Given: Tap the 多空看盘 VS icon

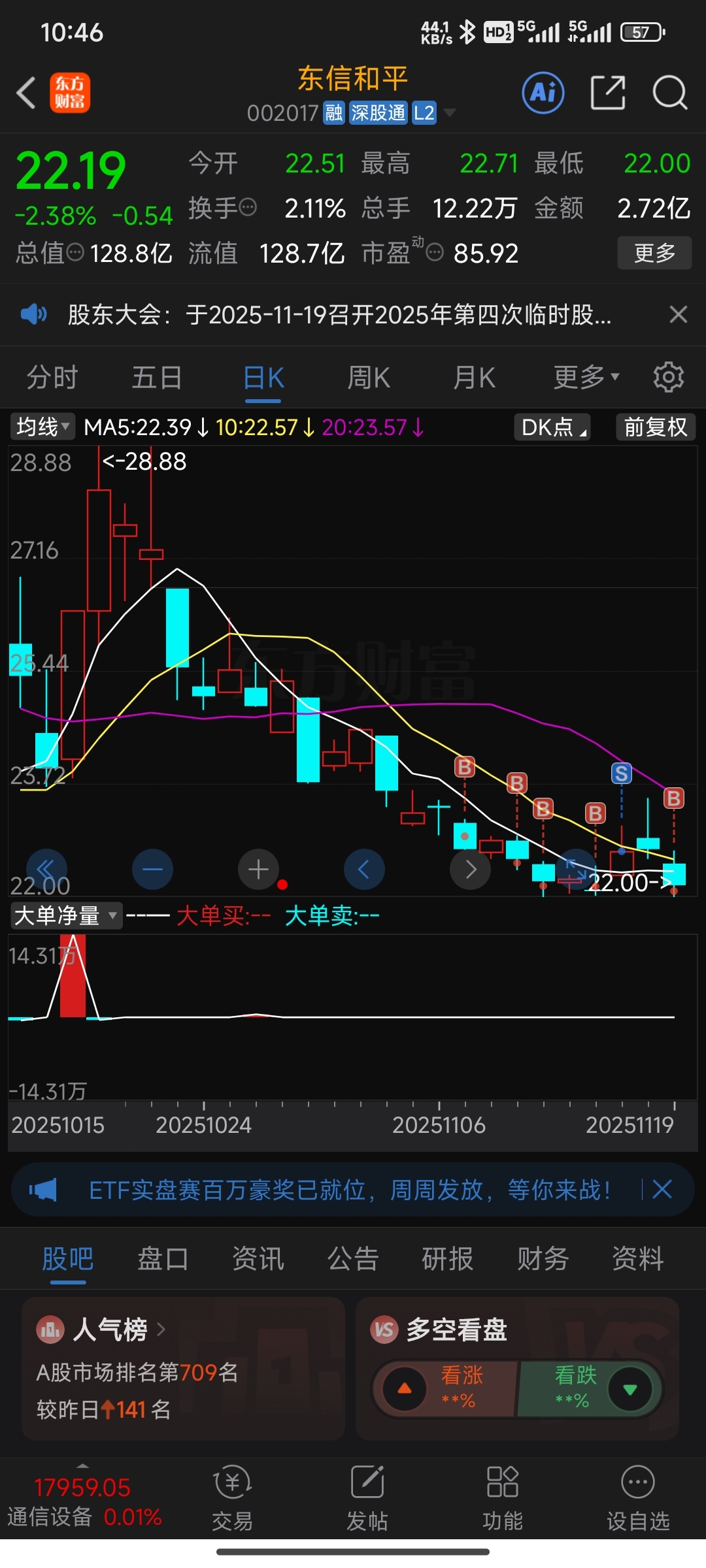Looking at the screenshot, I should (384, 1329).
